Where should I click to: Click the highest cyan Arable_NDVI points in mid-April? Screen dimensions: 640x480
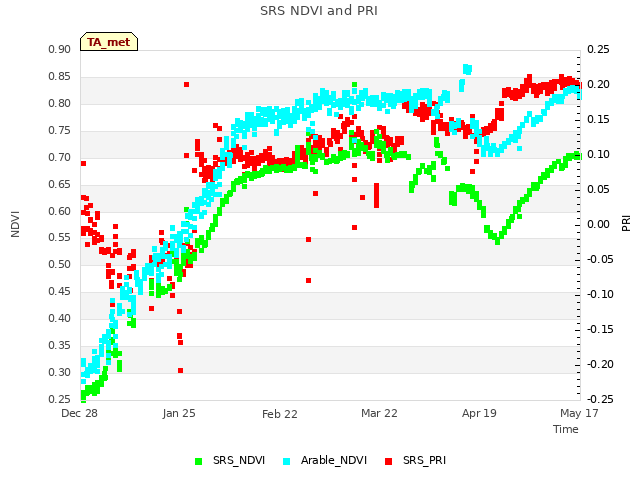[x=467, y=69]
